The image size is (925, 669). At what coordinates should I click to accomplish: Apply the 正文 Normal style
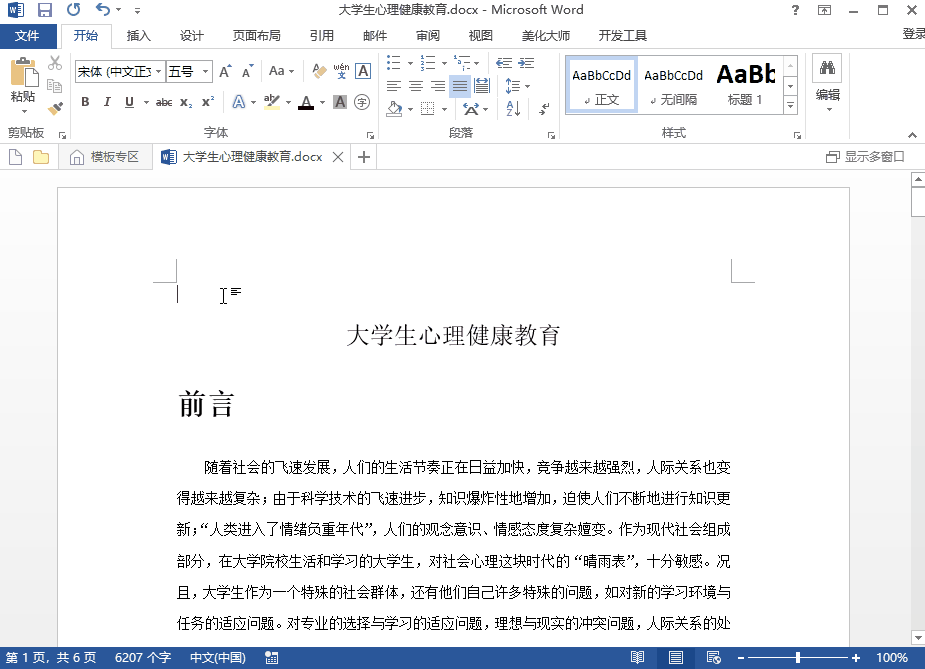pos(601,85)
